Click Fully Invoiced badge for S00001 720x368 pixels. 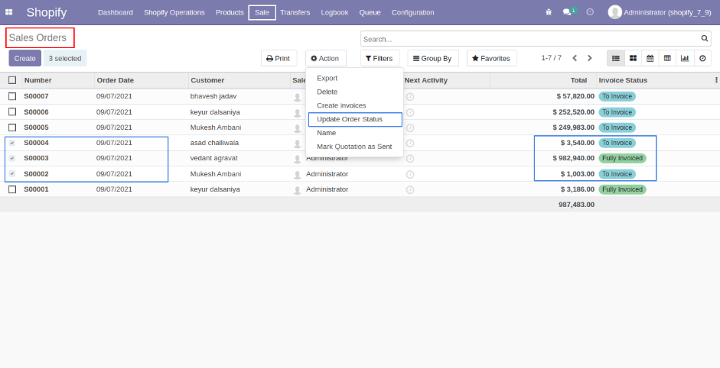pyautogui.click(x=622, y=189)
